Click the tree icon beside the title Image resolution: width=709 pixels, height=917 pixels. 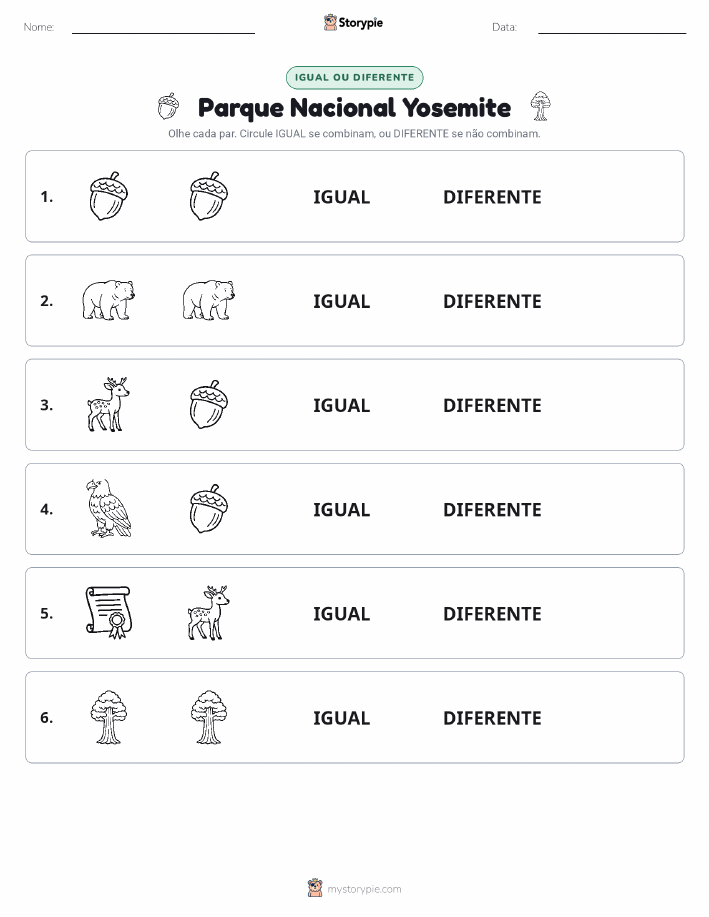point(540,106)
